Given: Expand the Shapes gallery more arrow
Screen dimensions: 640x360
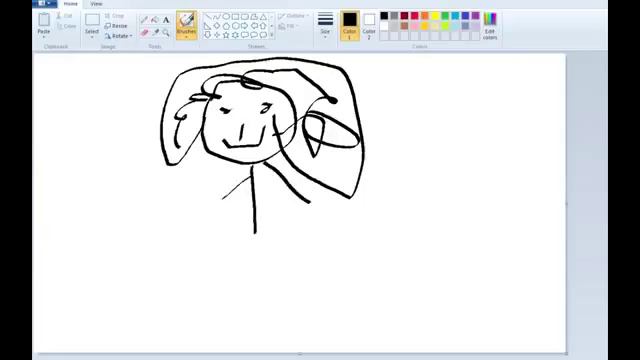Looking at the screenshot, I should pos(272,35).
